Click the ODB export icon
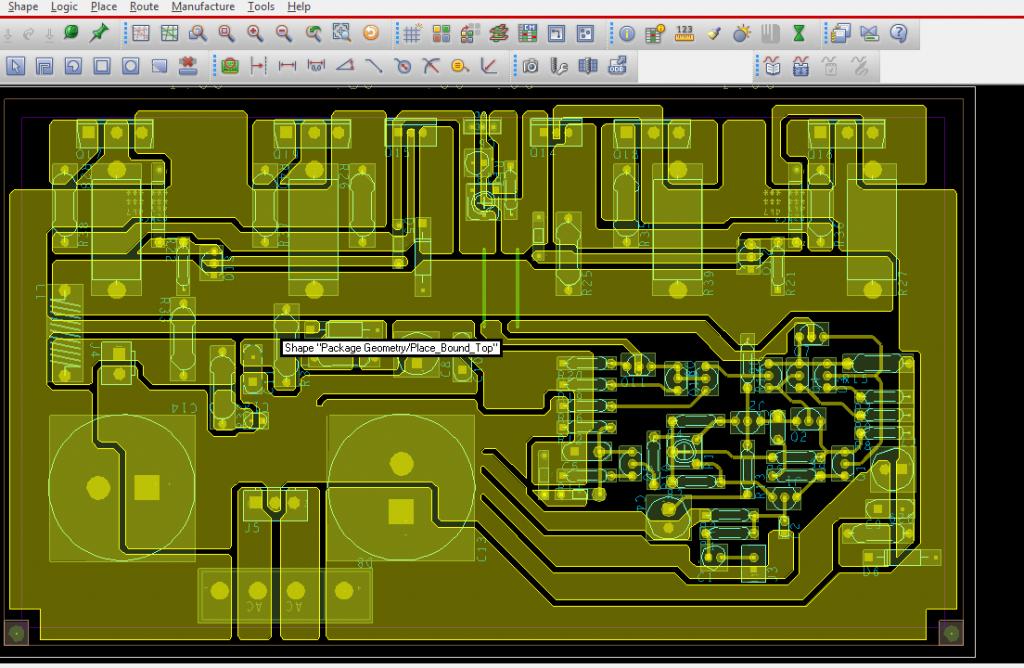Screen dimensions: 1024x668 (x=617, y=66)
